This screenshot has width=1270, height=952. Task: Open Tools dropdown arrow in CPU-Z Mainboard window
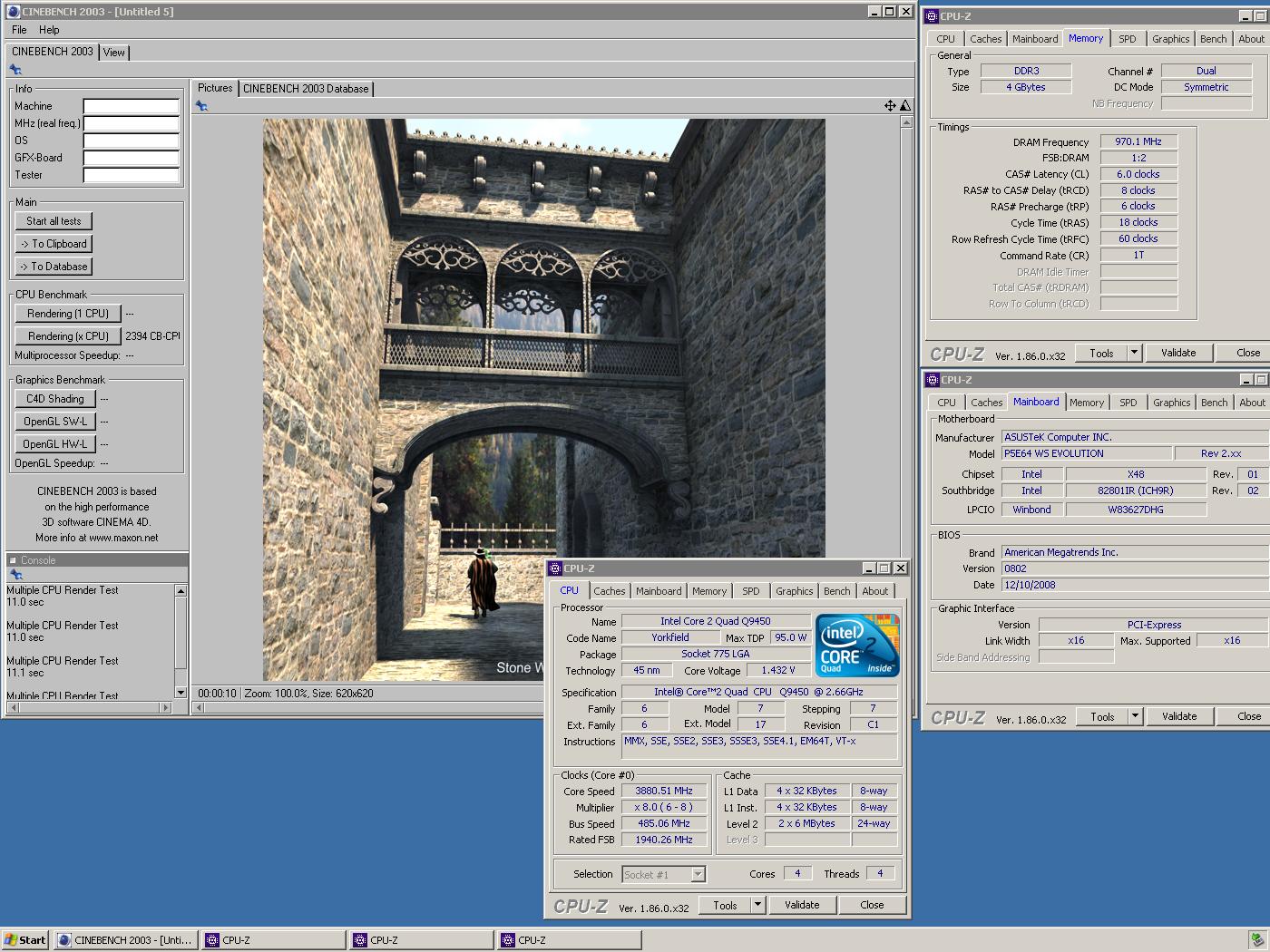pyautogui.click(x=1135, y=716)
